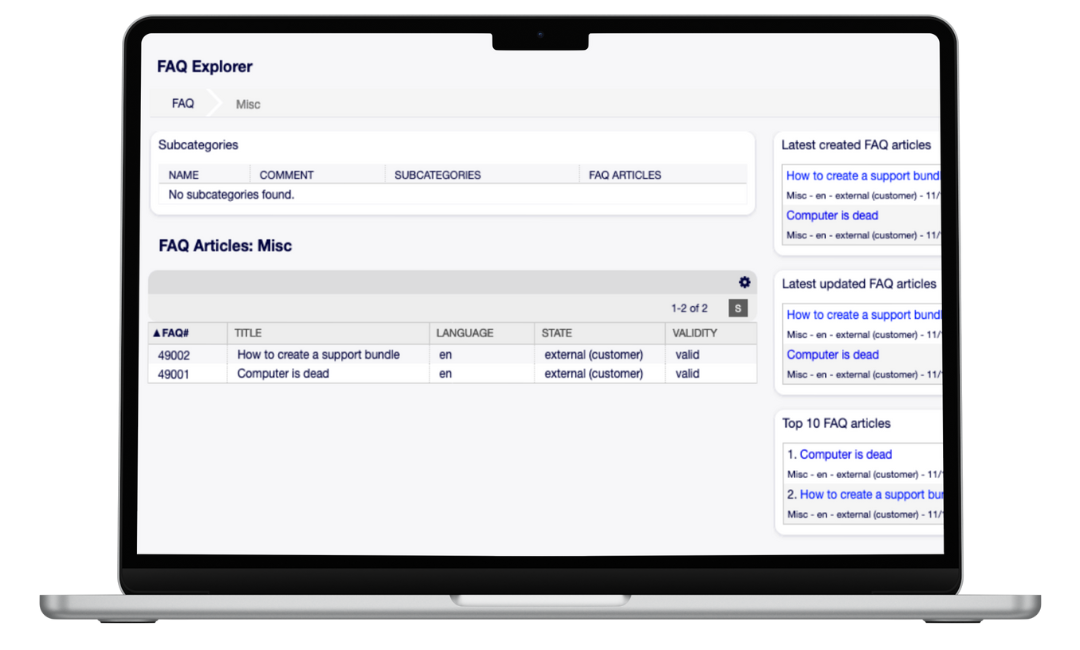The image size is (1080, 650).
Task: Open the article overview settings gear icon
Action: click(744, 282)
